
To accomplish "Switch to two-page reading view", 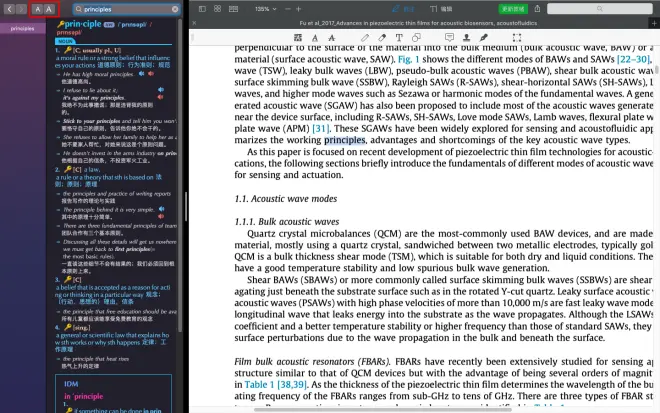I will point(233,9).
